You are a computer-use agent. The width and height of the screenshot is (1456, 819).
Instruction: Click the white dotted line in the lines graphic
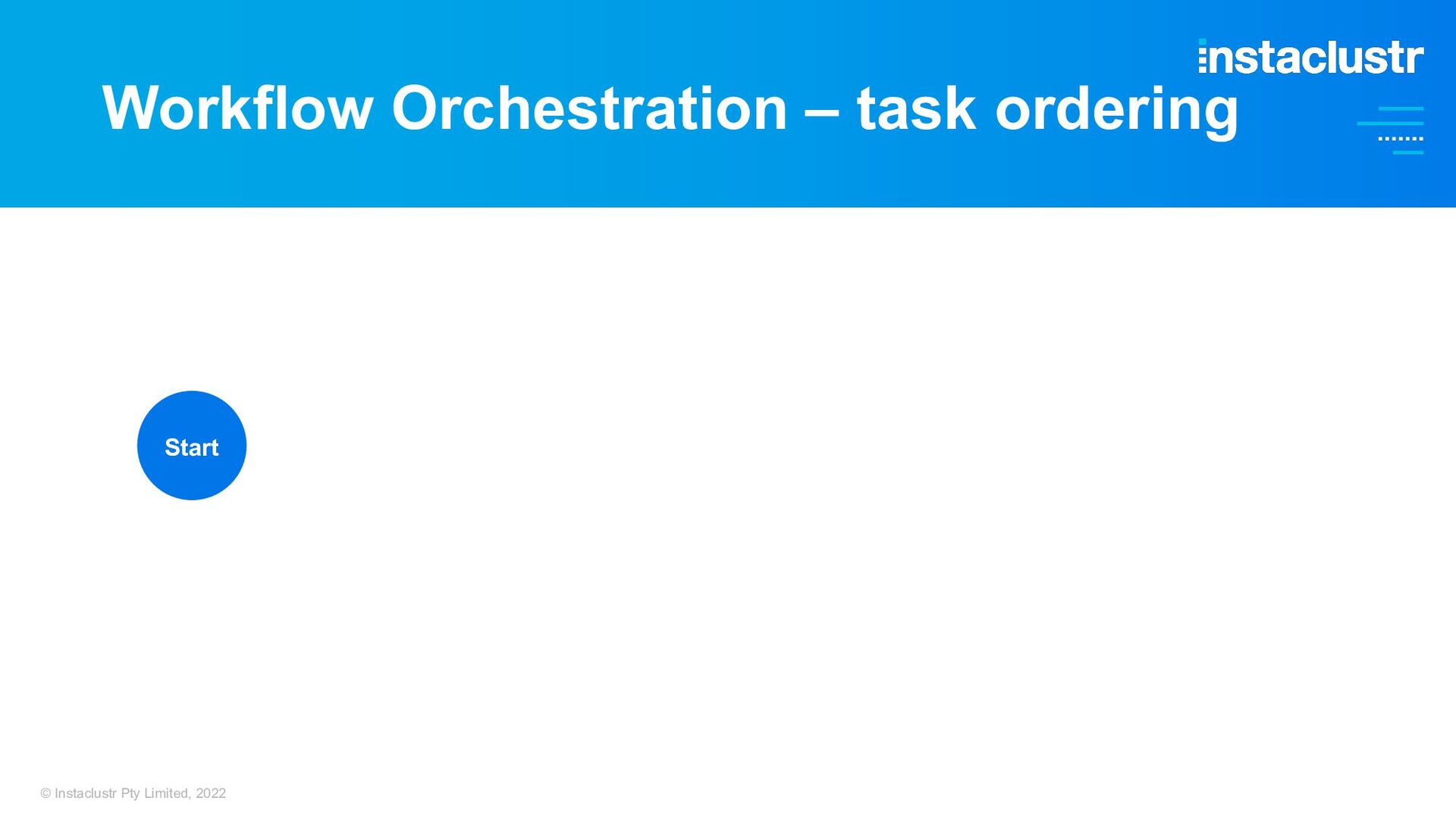1401,139
